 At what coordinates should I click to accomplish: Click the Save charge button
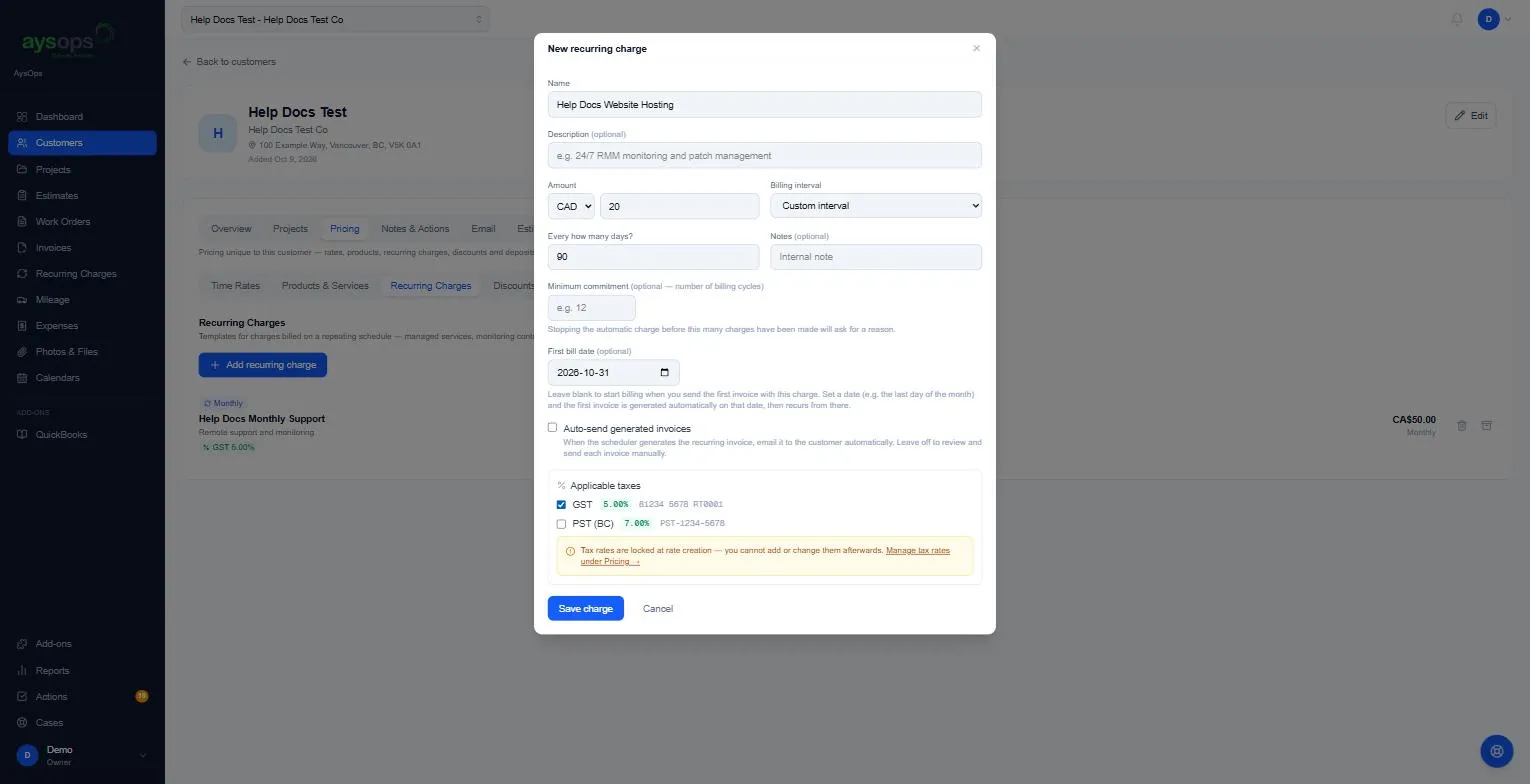[x=585, y=608]
